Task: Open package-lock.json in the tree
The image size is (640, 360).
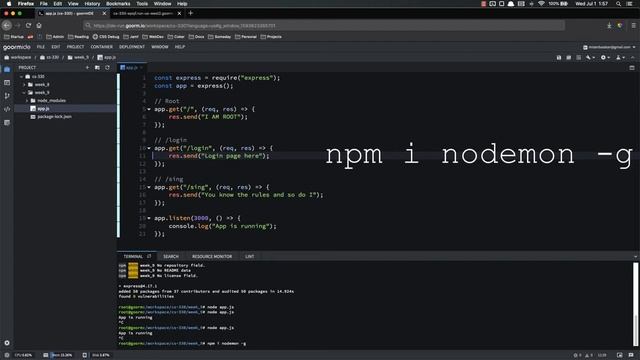Action: [x=54, y=116]
